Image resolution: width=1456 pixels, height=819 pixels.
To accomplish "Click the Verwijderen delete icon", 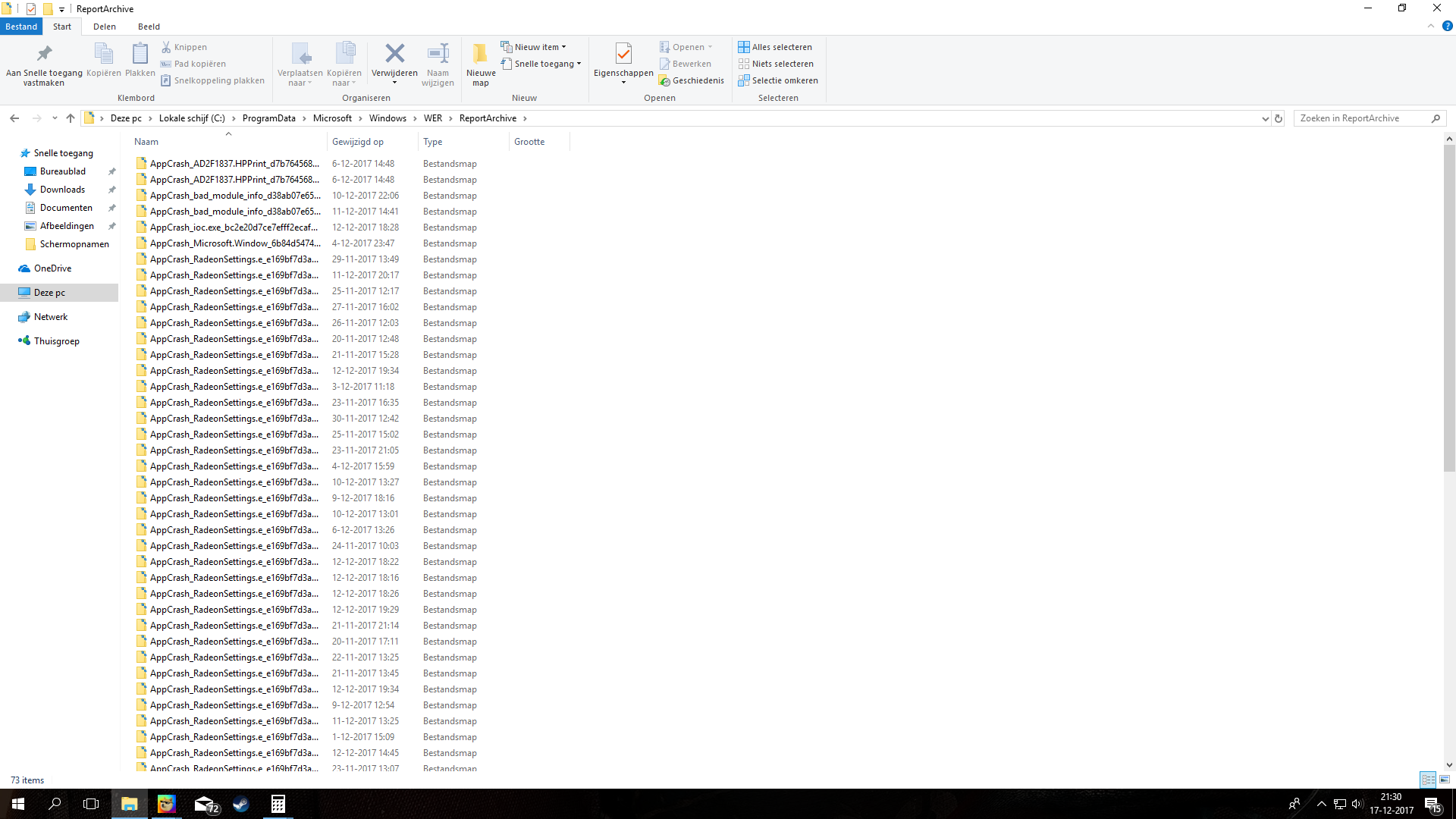I will pos(394,54).
